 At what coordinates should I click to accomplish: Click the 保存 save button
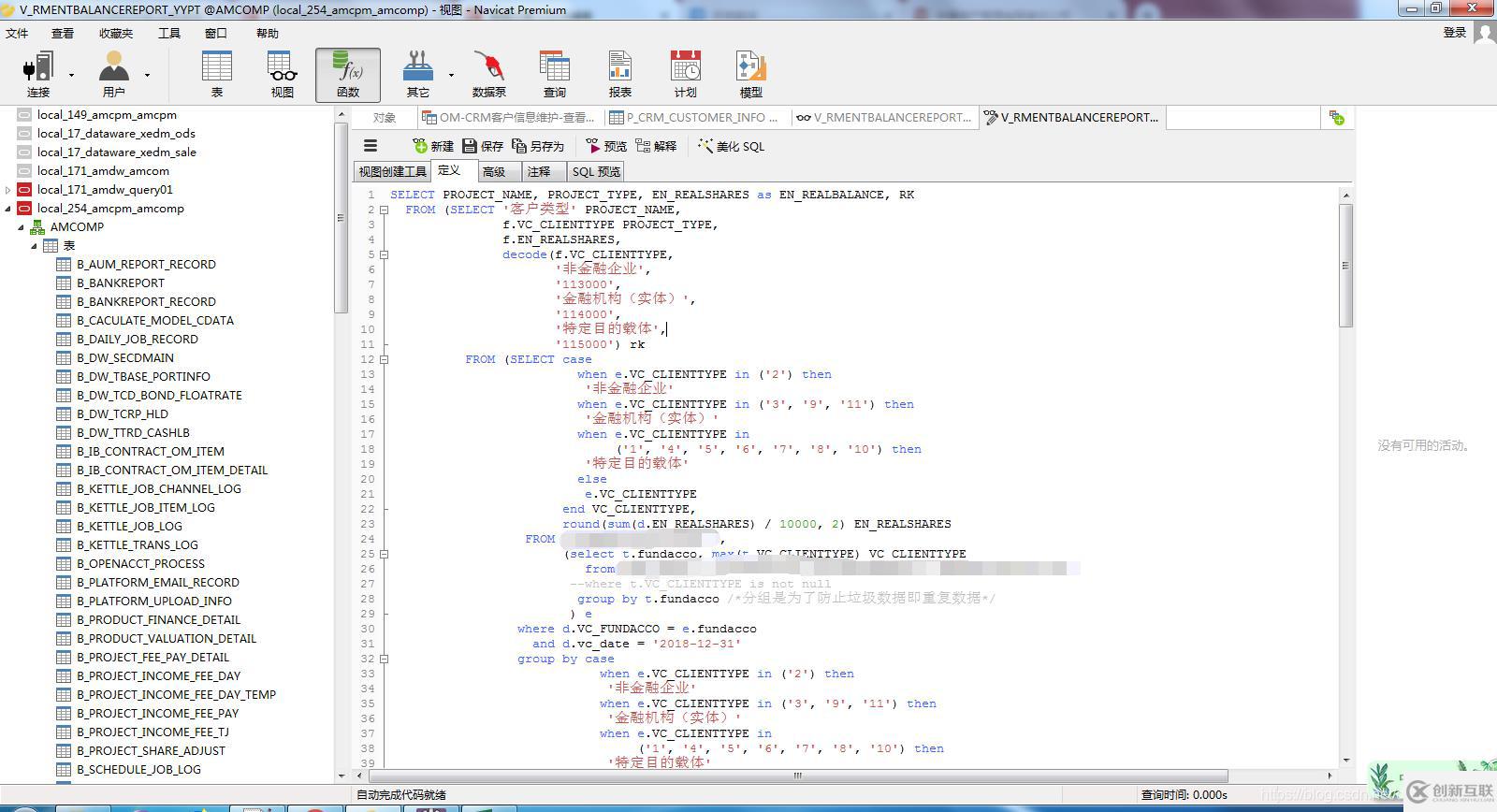pyautogui.click(x=482, y=146)
